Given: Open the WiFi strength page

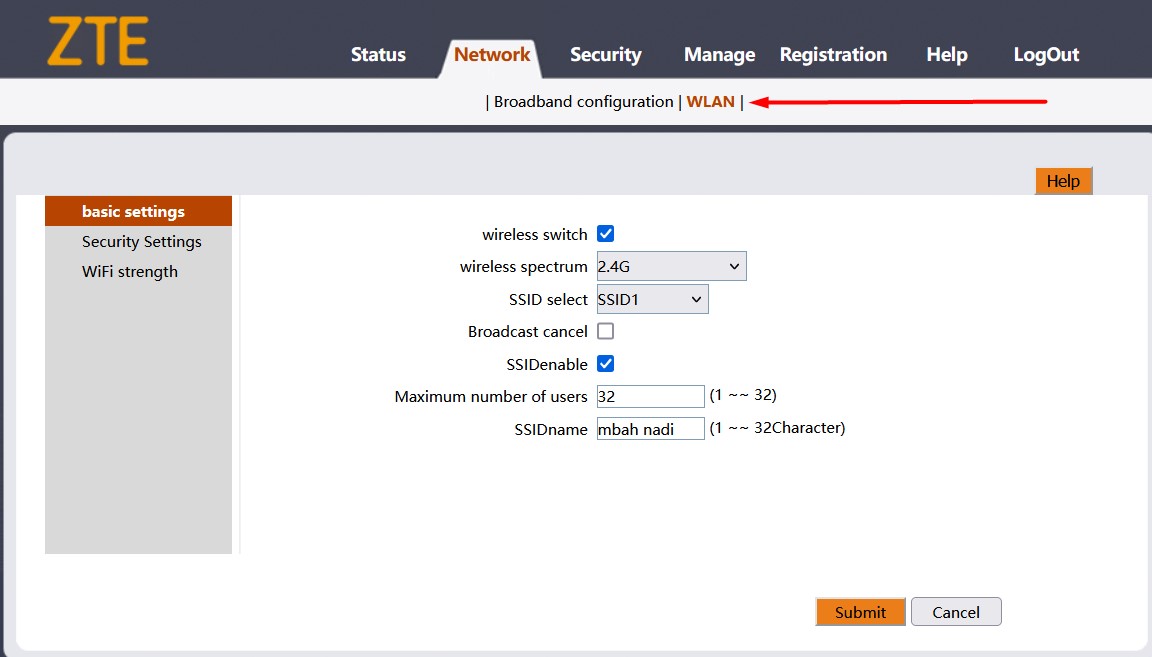Looking at the screenshot, I should 130,272.
